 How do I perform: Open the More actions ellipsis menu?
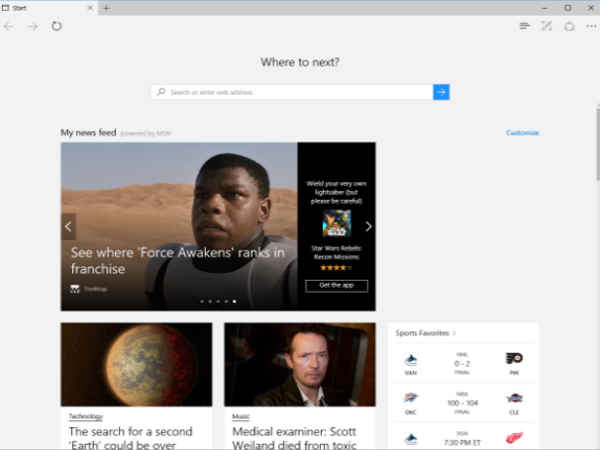(x=590, y=26)
